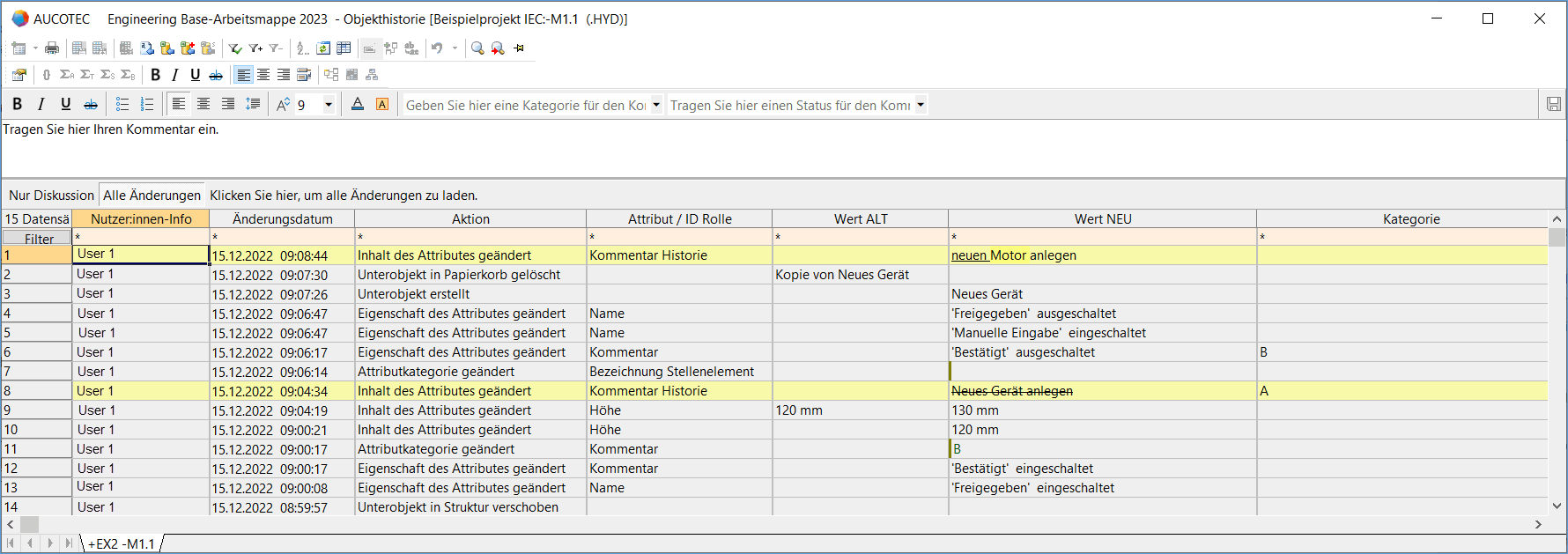The width and height of the screenshot is (1568, 554).
Task: Expand the comment status dropdown
Action: (x=921, y=105)
